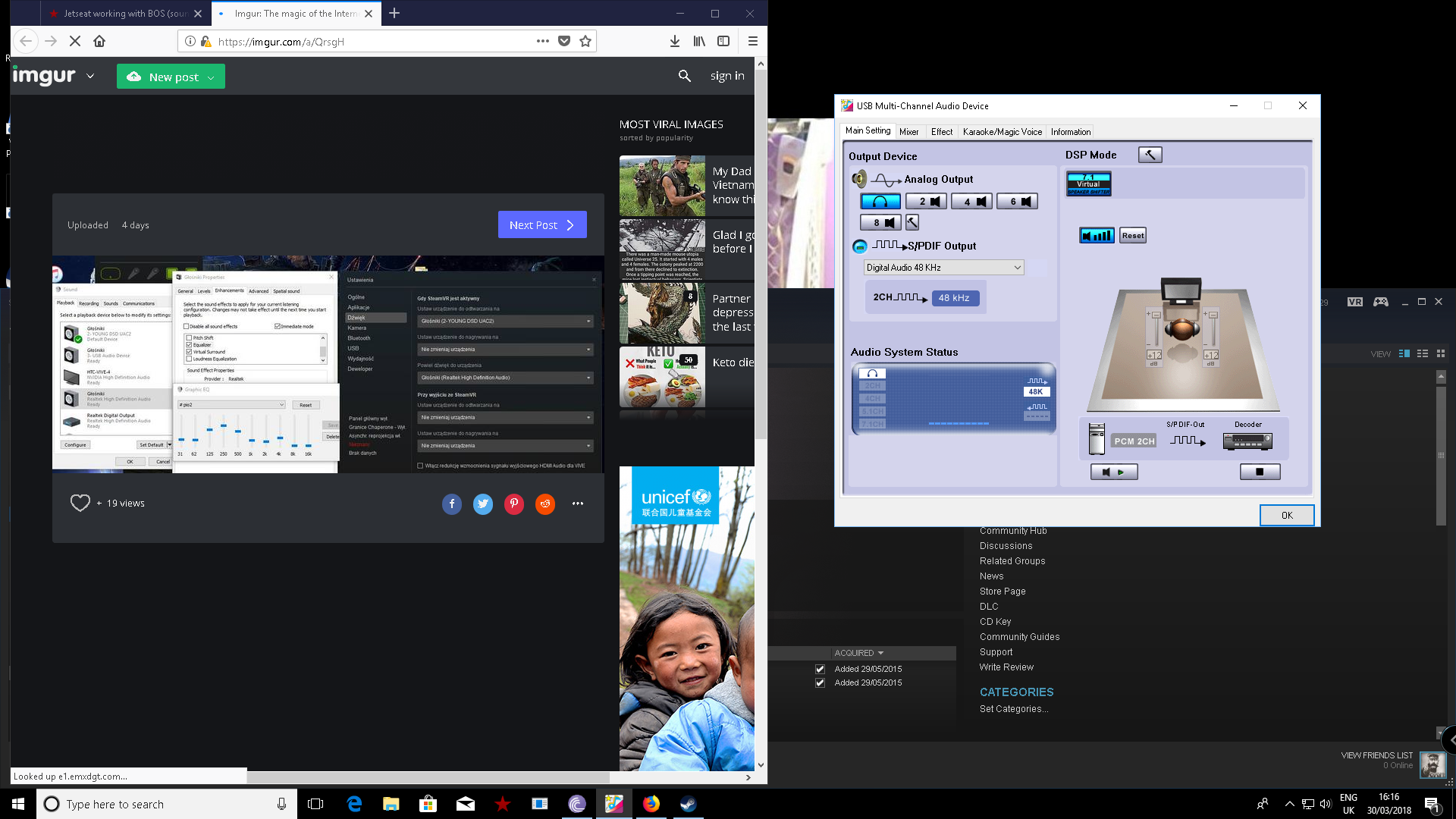Click Next Post on Imgur

tap(541, 225)
